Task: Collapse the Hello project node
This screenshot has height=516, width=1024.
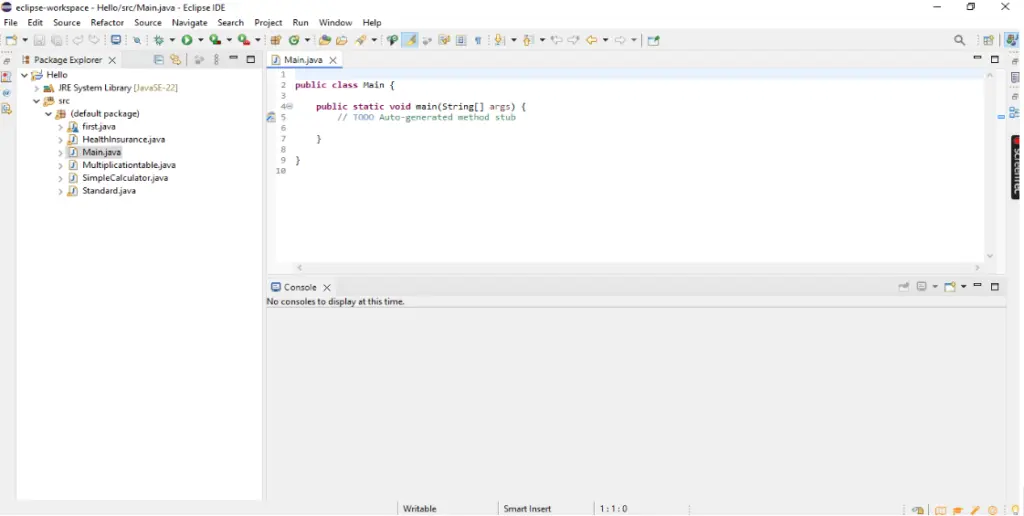Action: pos(24,75)
